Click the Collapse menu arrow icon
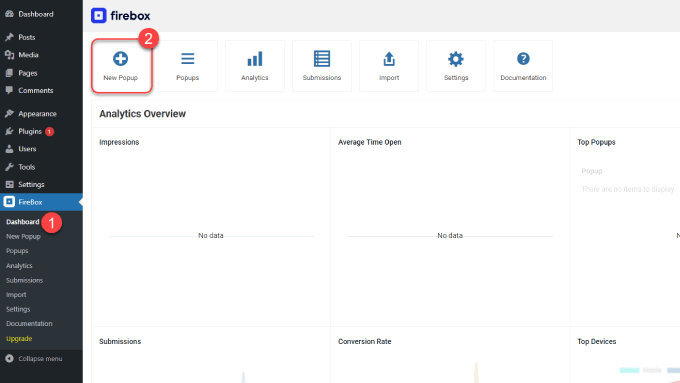680x383 pixels. (x=9, y=359)
